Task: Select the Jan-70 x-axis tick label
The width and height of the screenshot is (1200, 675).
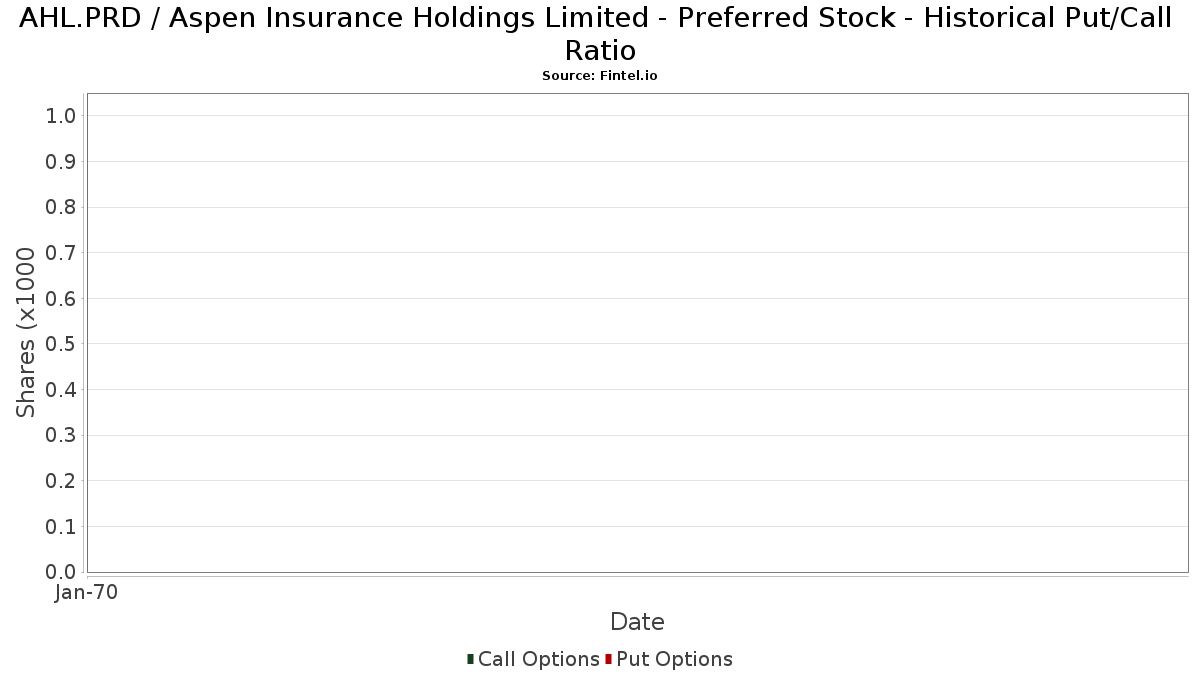Action: point(87,593)
